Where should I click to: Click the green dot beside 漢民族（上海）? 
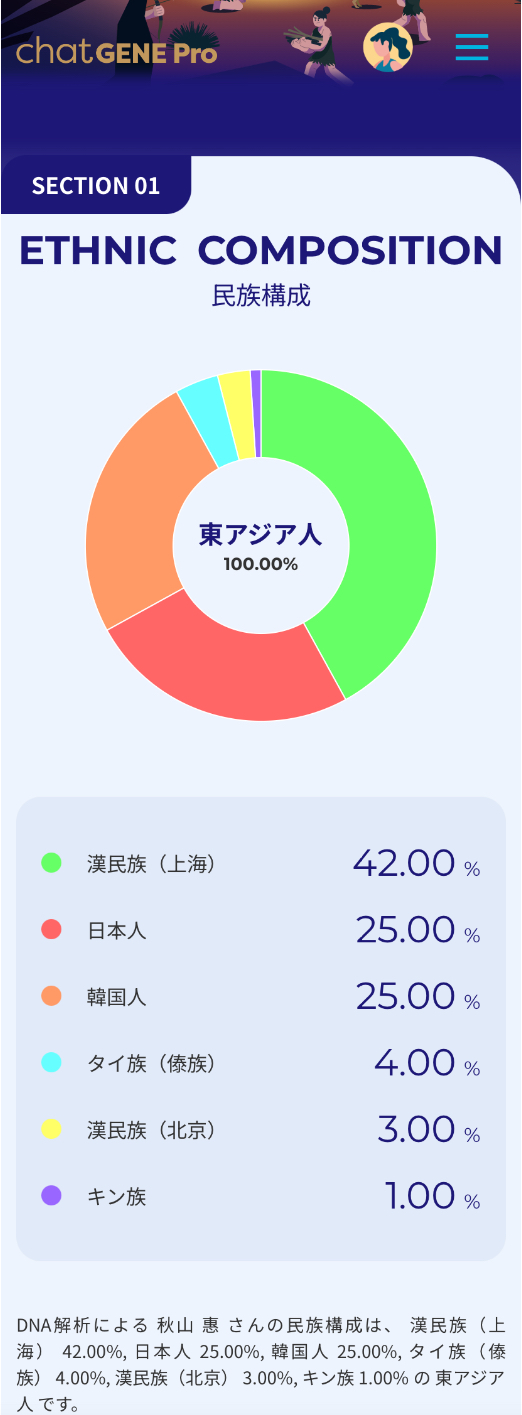click(51, 862)
